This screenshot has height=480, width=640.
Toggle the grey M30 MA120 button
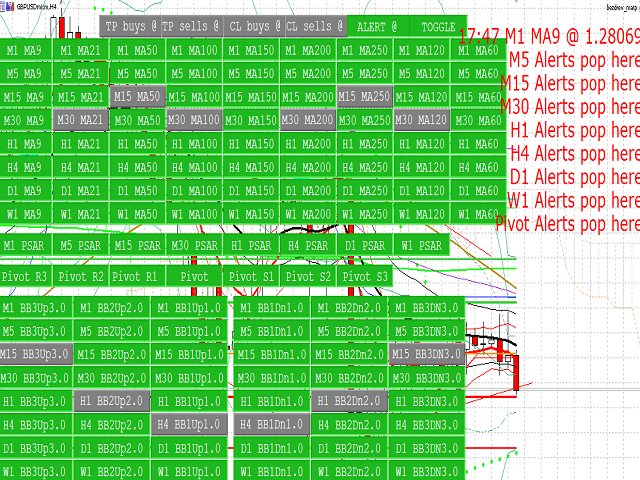[421, 120]
